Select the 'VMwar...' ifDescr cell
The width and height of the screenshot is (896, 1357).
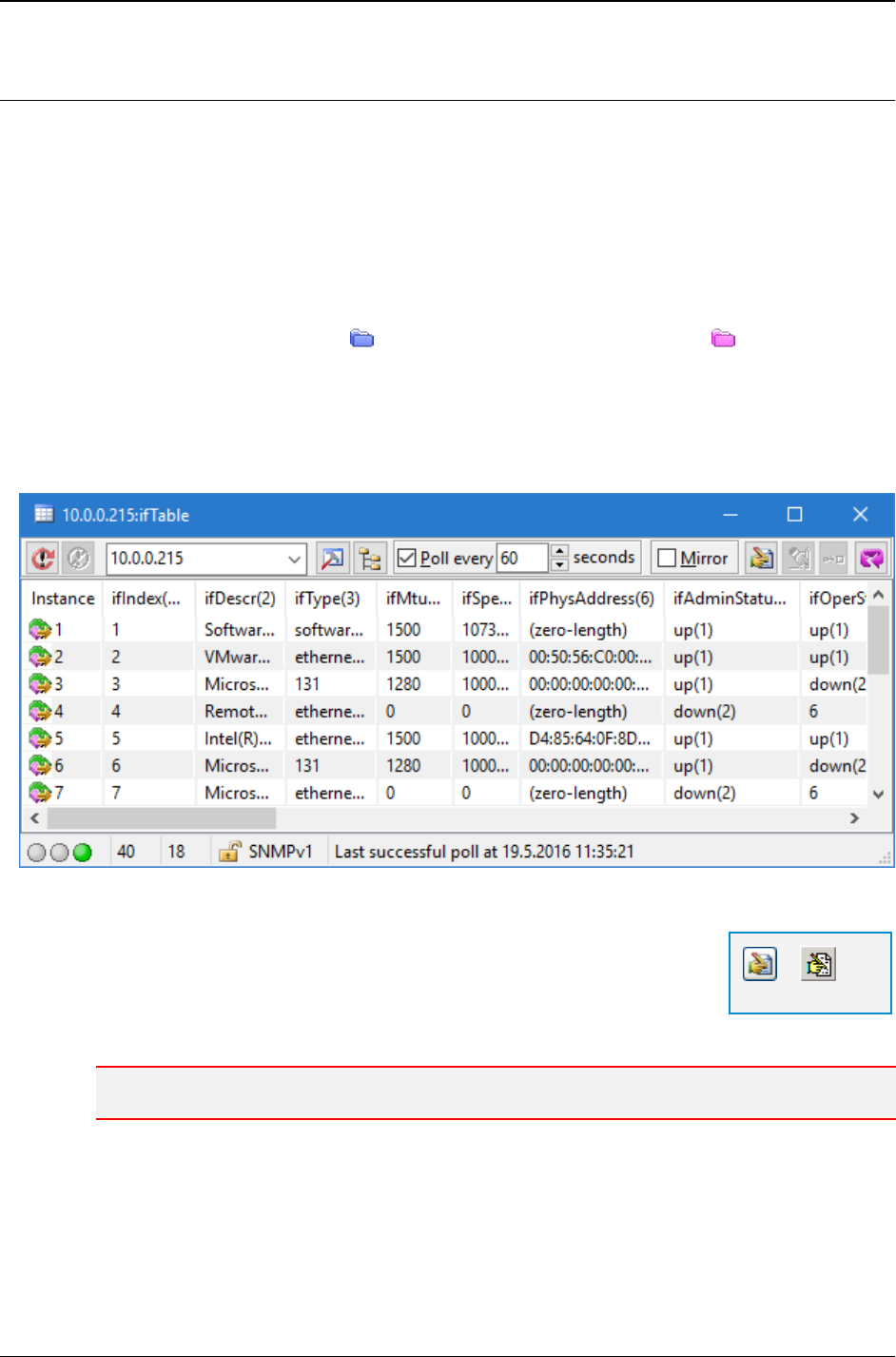(238, 657)
